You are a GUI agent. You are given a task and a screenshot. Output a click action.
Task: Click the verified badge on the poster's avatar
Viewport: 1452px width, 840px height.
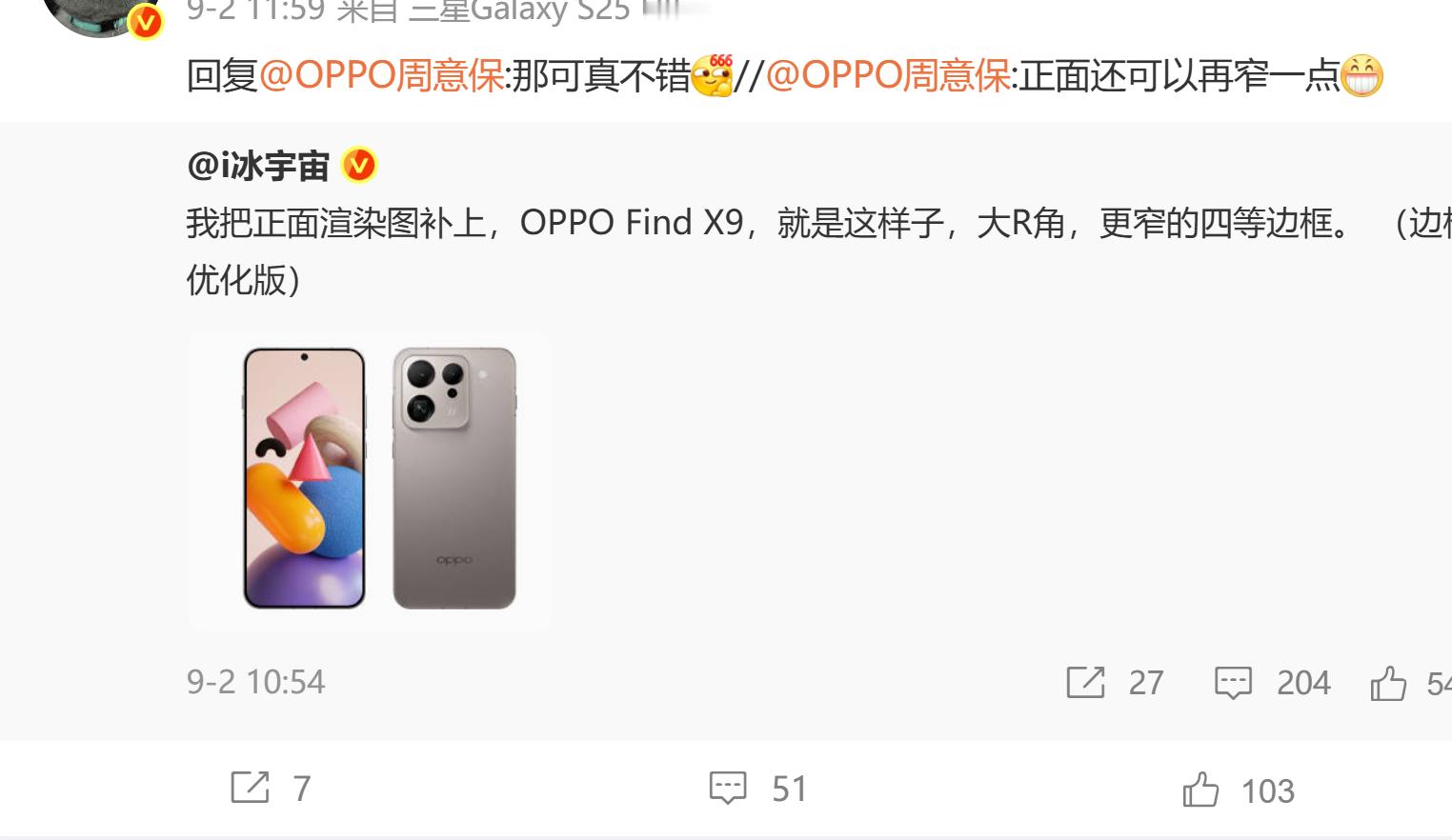click(145, 20)
